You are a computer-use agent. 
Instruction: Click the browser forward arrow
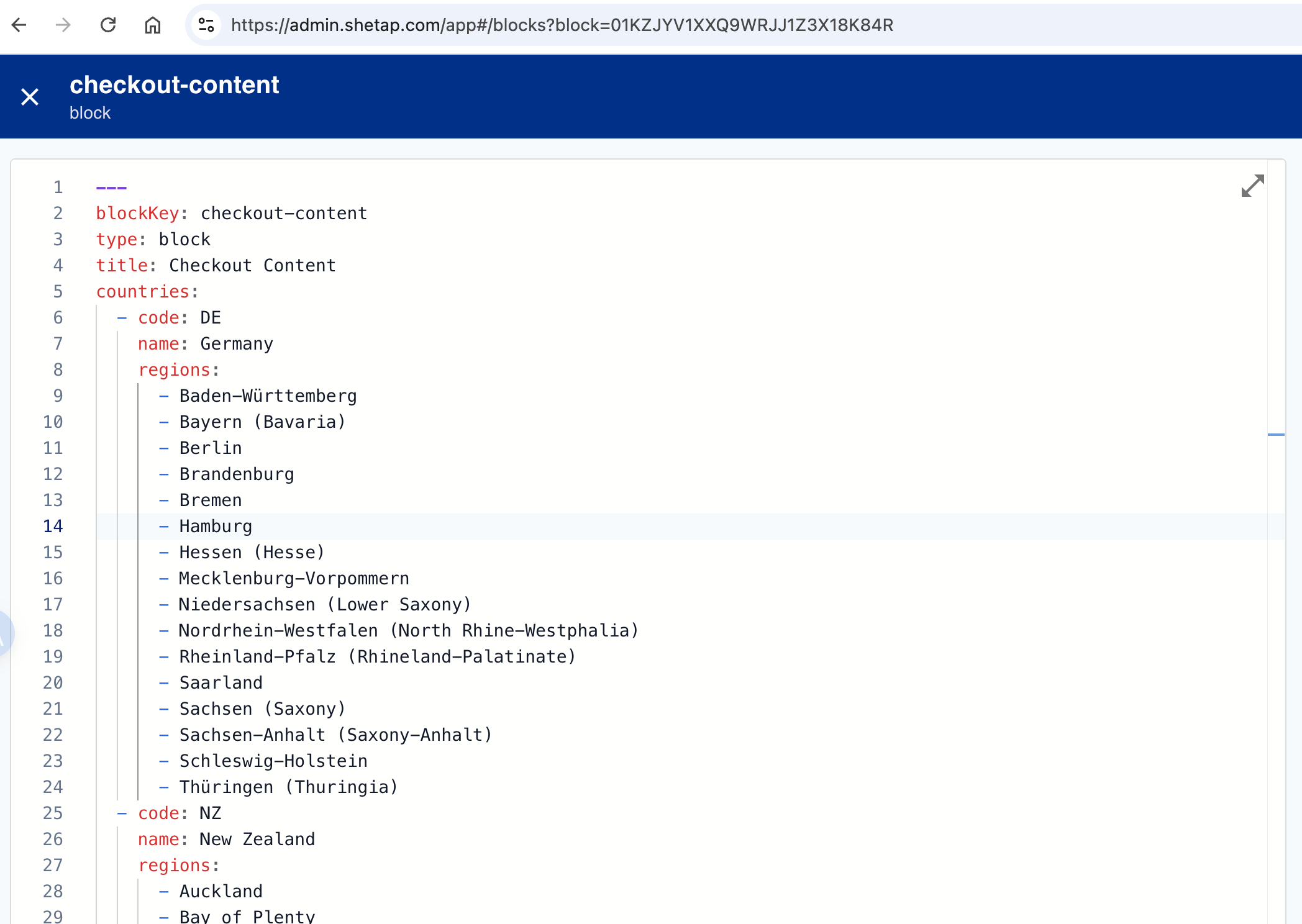(x=63, y=25)
